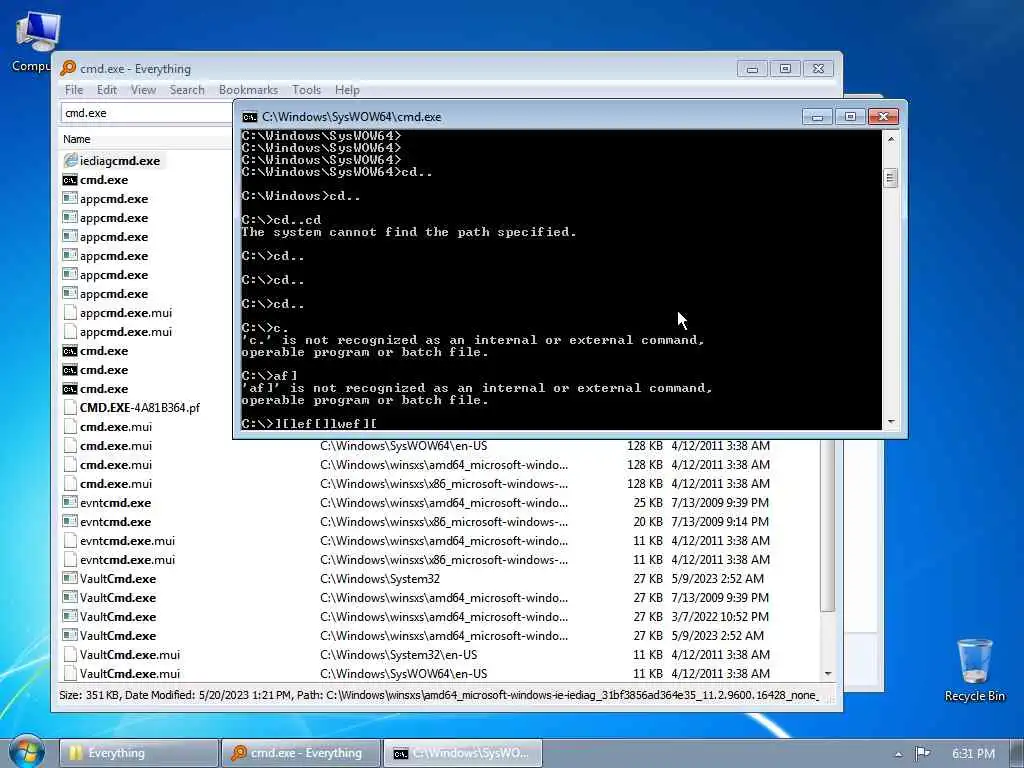Click date 3/7/2022 10:52 PM for VaultCmd.exe
Viewport: 1024px width, 768px height.
pyautogui.click(x=720, y=616)
